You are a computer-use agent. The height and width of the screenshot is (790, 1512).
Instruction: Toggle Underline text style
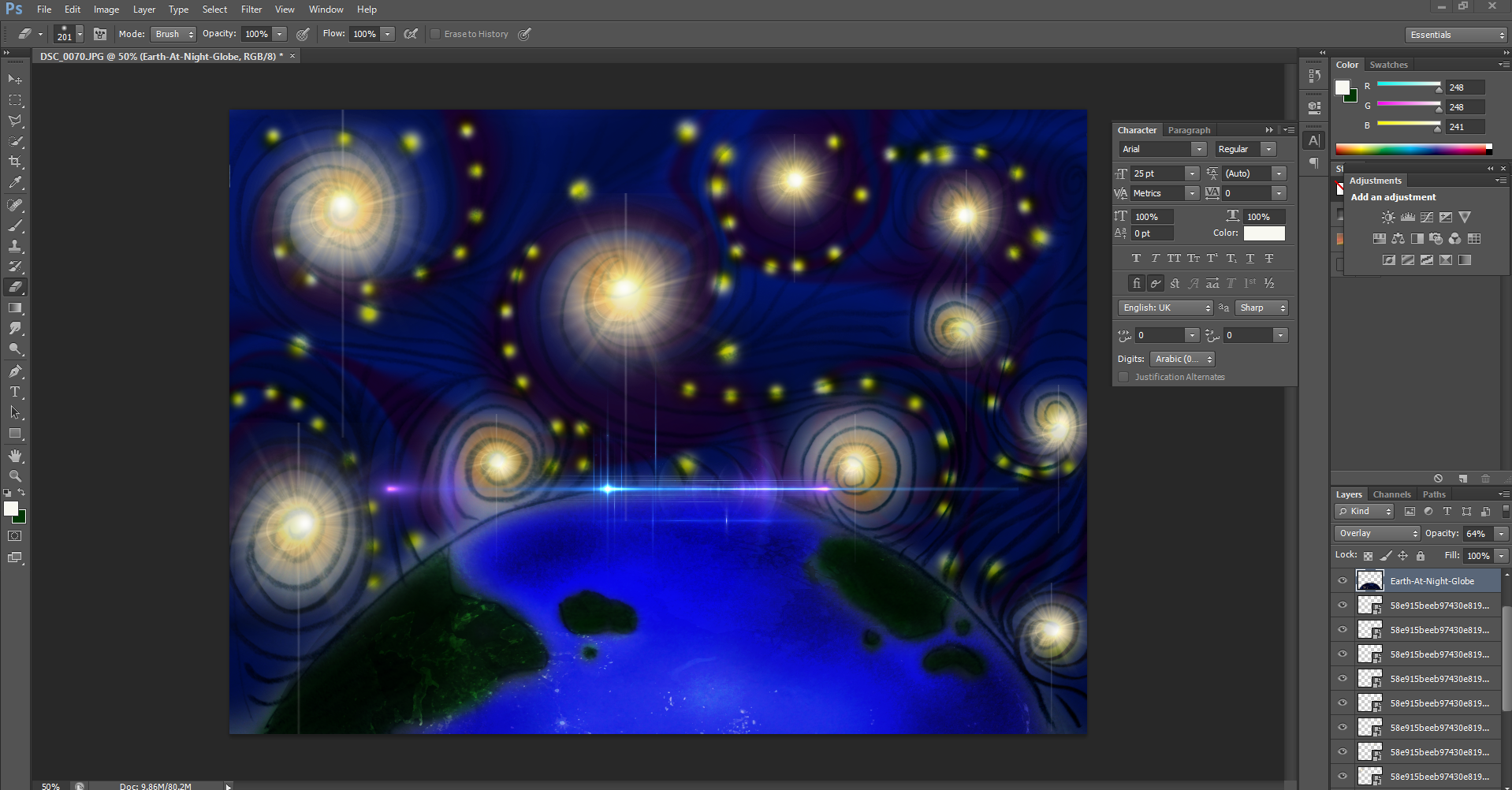tap(1250, 259)
